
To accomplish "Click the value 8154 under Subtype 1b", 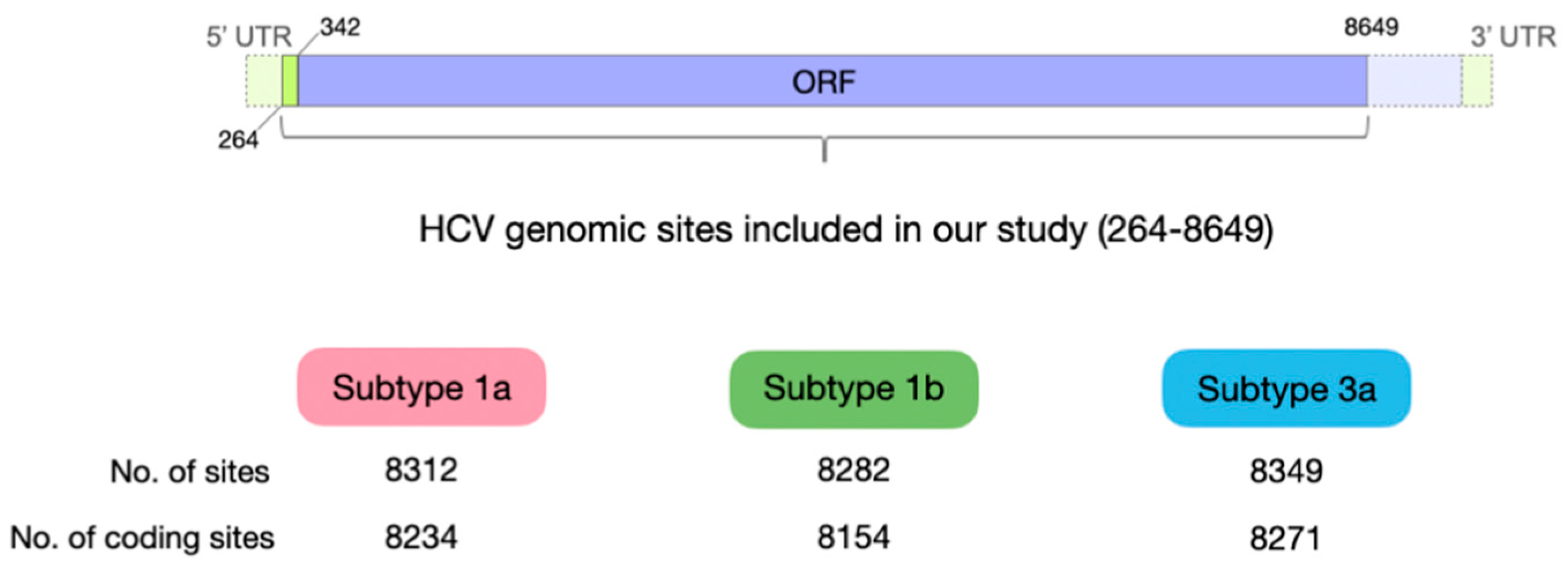I will pyautogui.click(x=853, y=537).
